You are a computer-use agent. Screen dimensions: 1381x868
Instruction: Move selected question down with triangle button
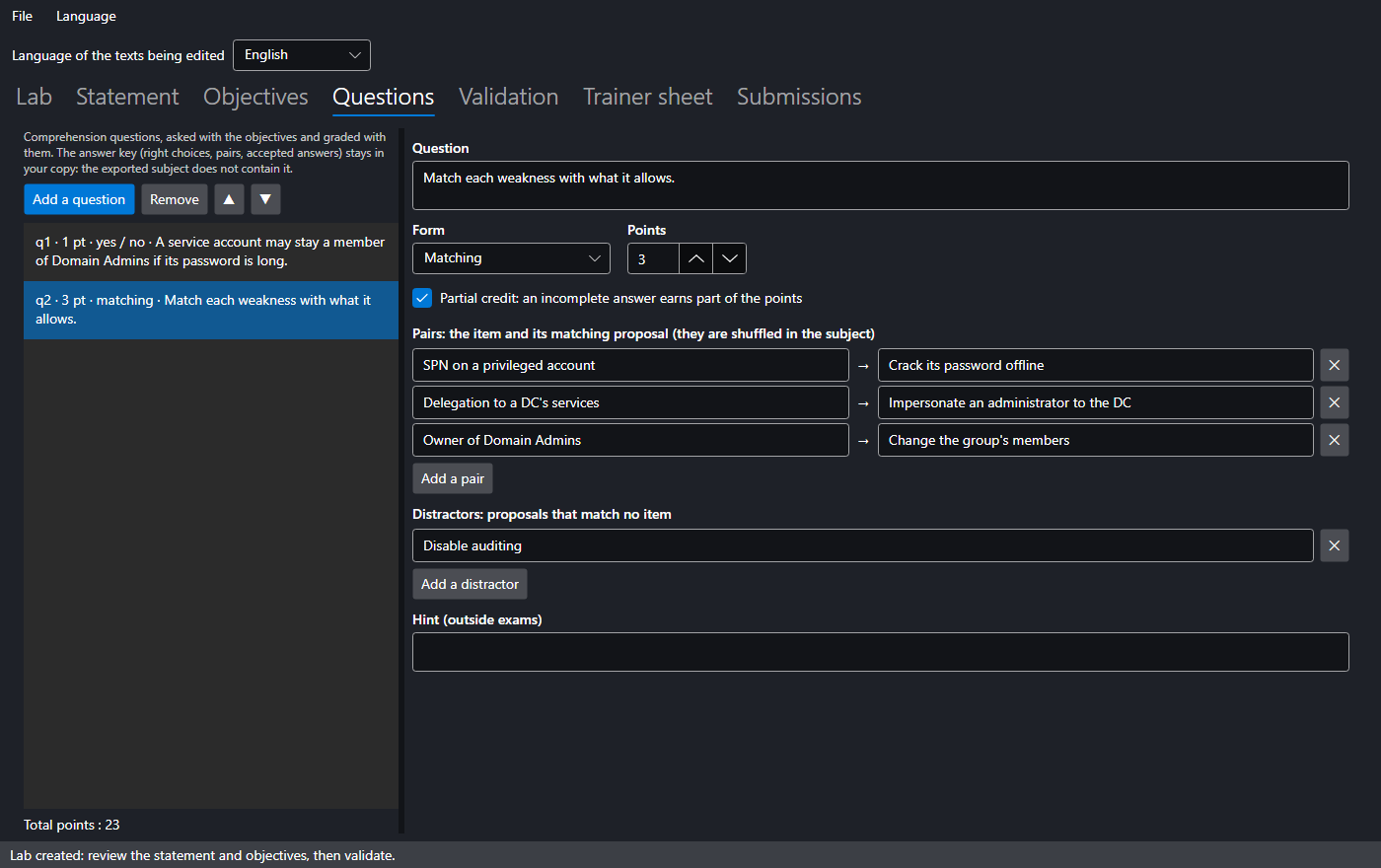click(x=265, y=199)
